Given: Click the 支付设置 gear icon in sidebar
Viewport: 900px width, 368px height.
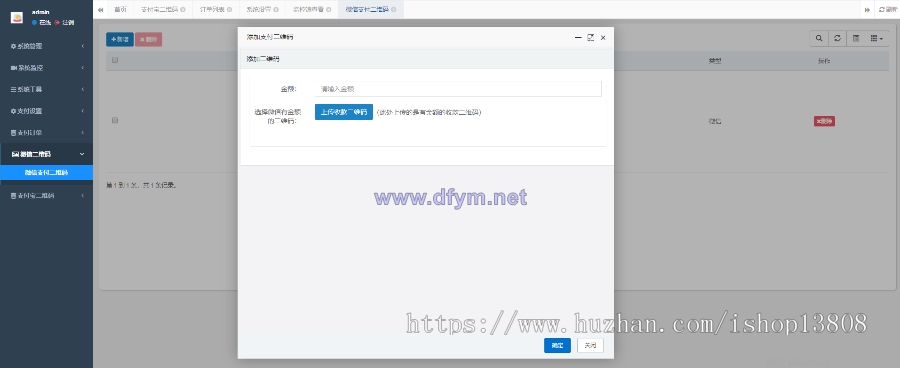Looking at the screenshot, I should [x=14, y=111].
